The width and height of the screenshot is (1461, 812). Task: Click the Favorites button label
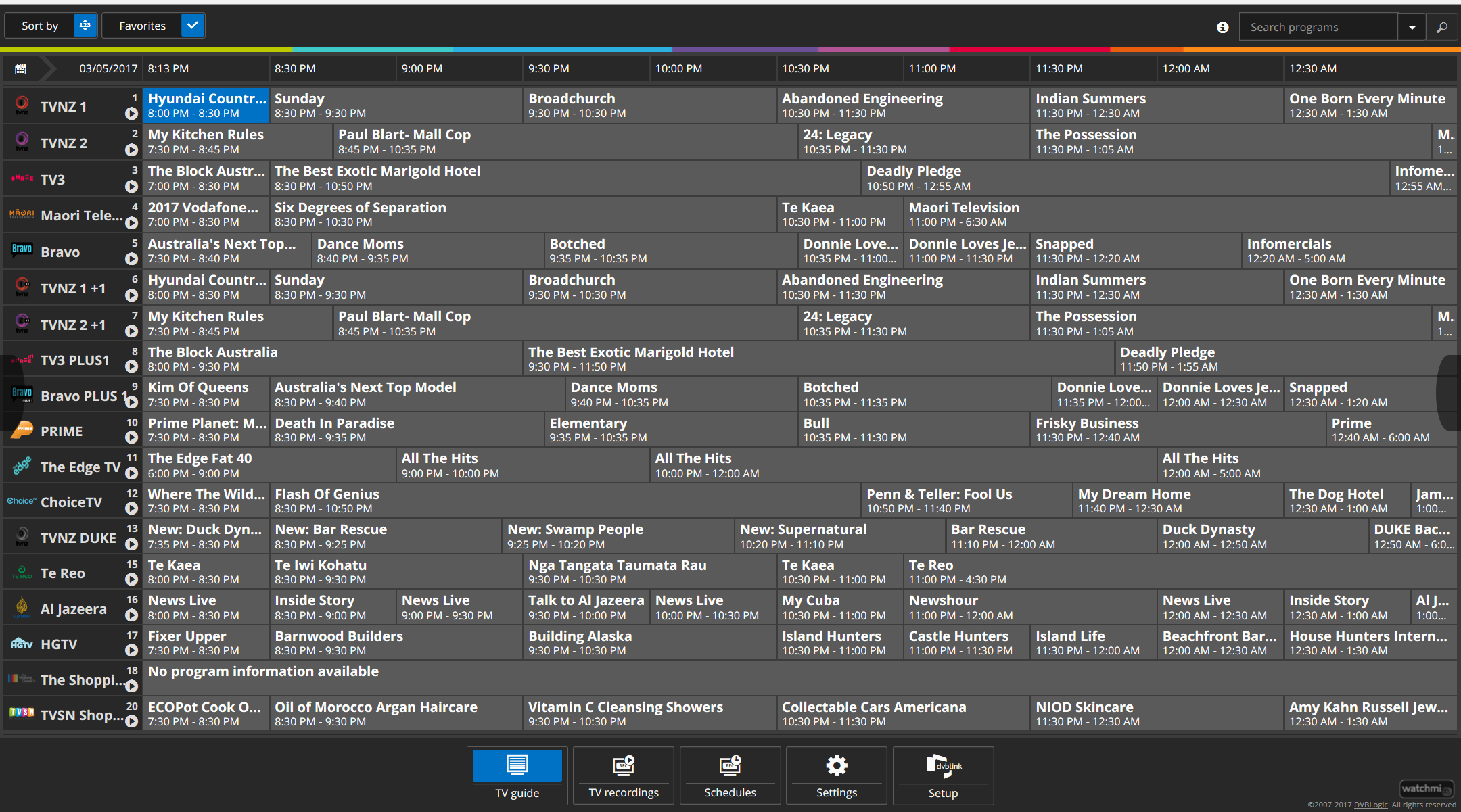[142, 26]
